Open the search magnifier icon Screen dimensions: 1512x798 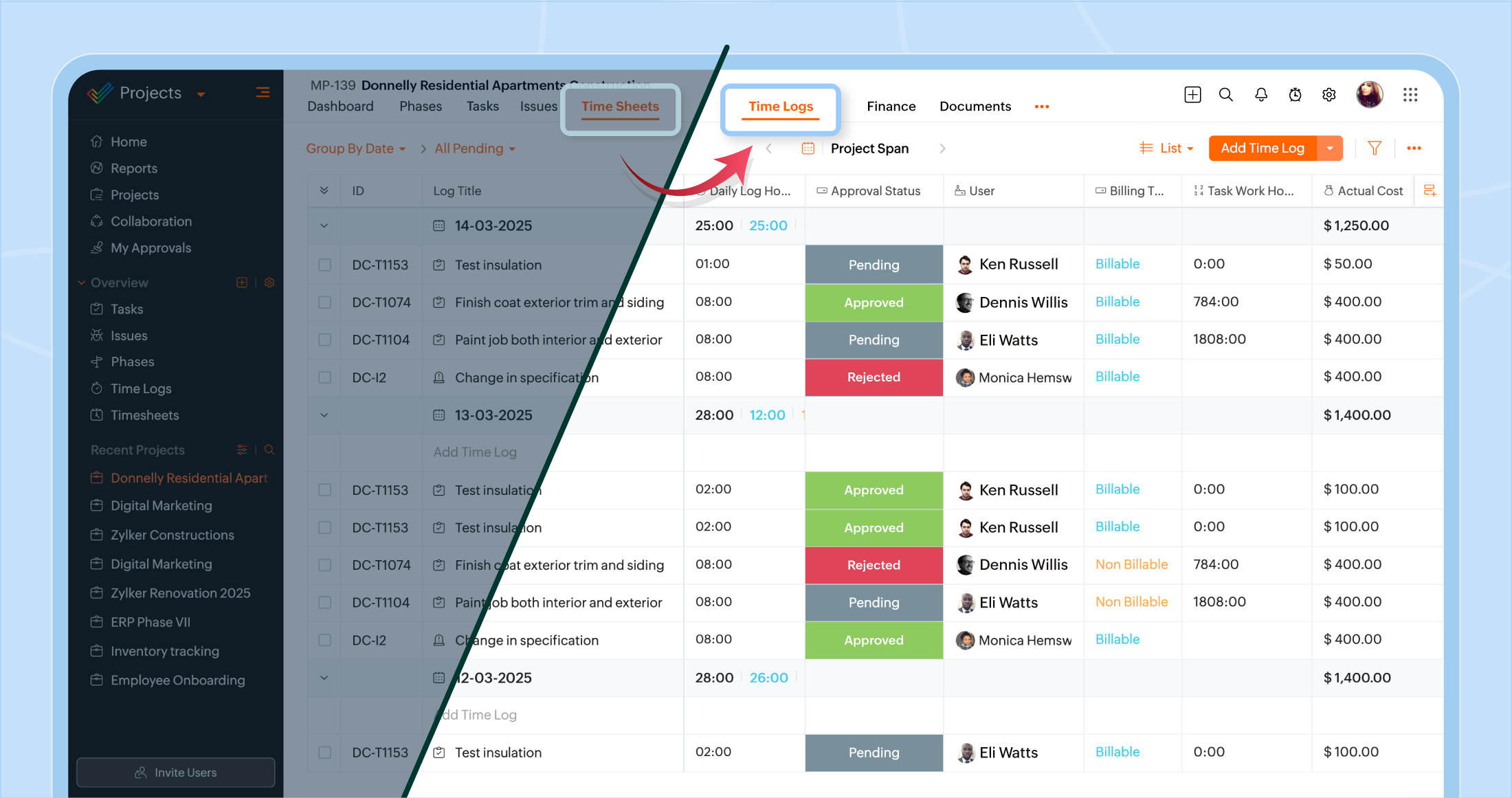pyautogui.click(x=1226, y=95)
